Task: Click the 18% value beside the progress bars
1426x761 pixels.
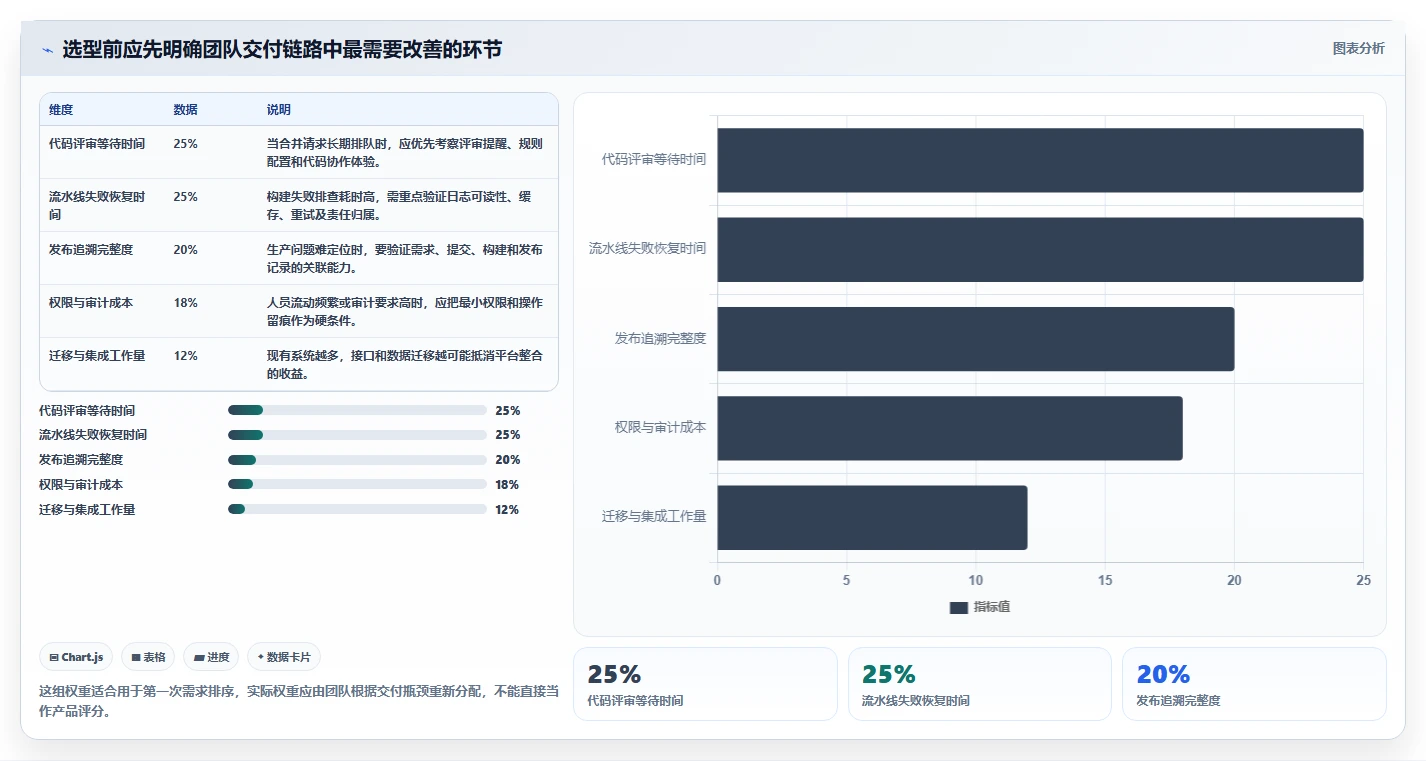Action: pyautogui.click(x=507, y=485)
